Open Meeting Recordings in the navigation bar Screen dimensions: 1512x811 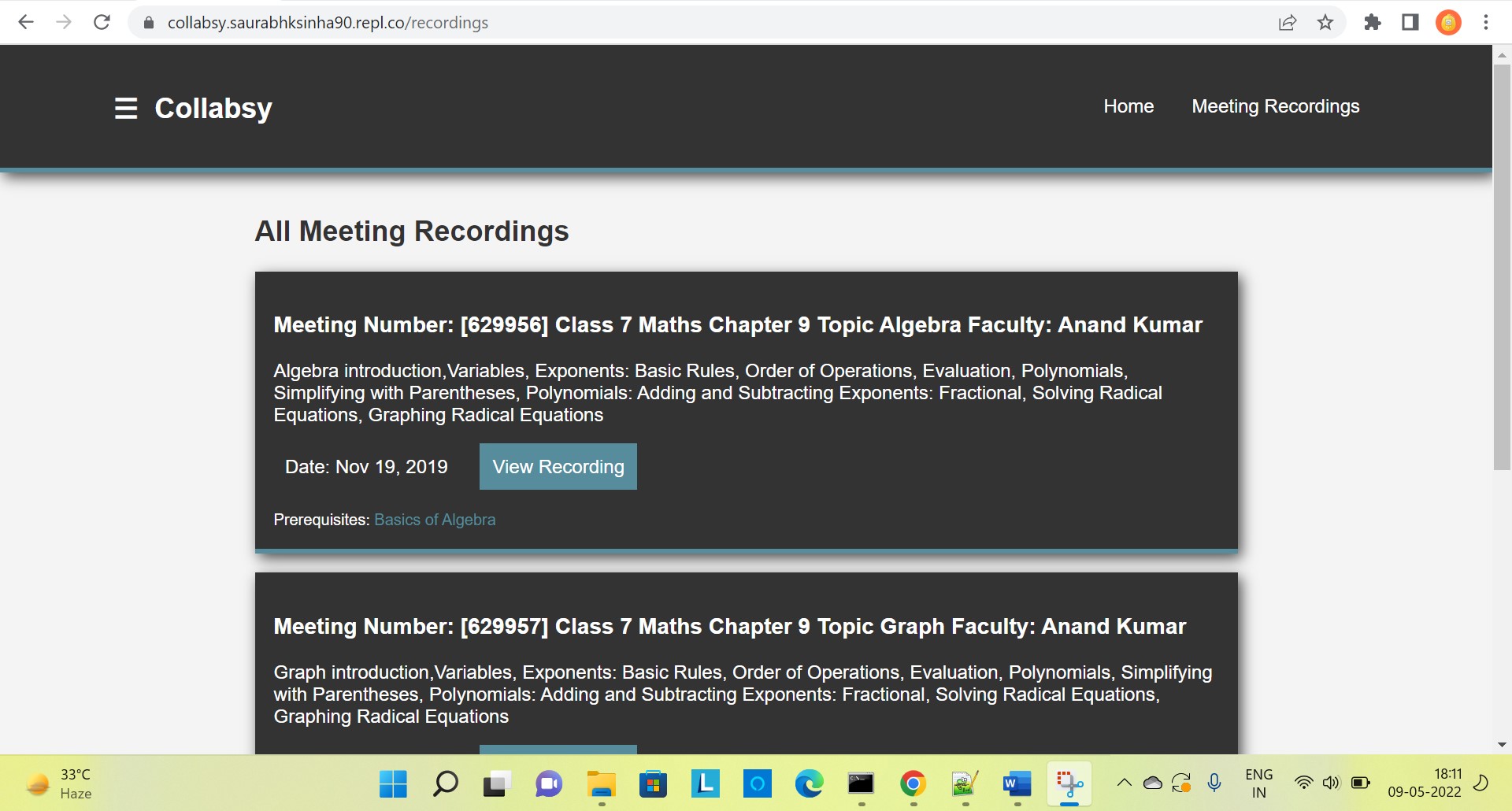coord(1276,106)
